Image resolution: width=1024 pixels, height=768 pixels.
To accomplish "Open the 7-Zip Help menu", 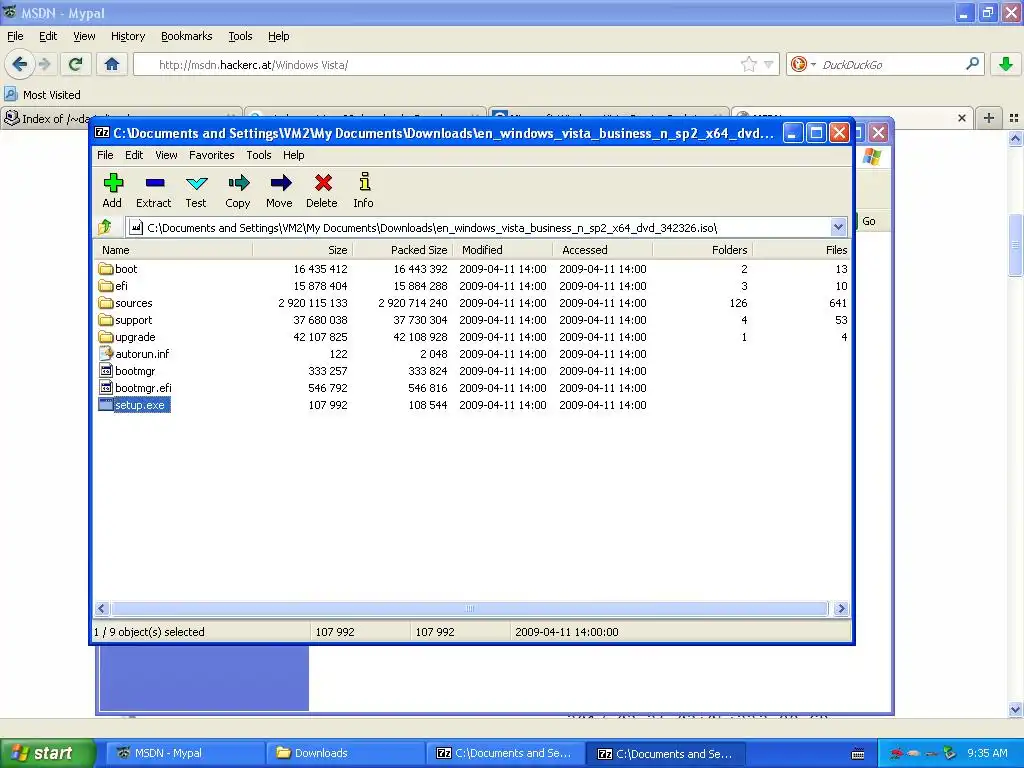I will 293,155.
